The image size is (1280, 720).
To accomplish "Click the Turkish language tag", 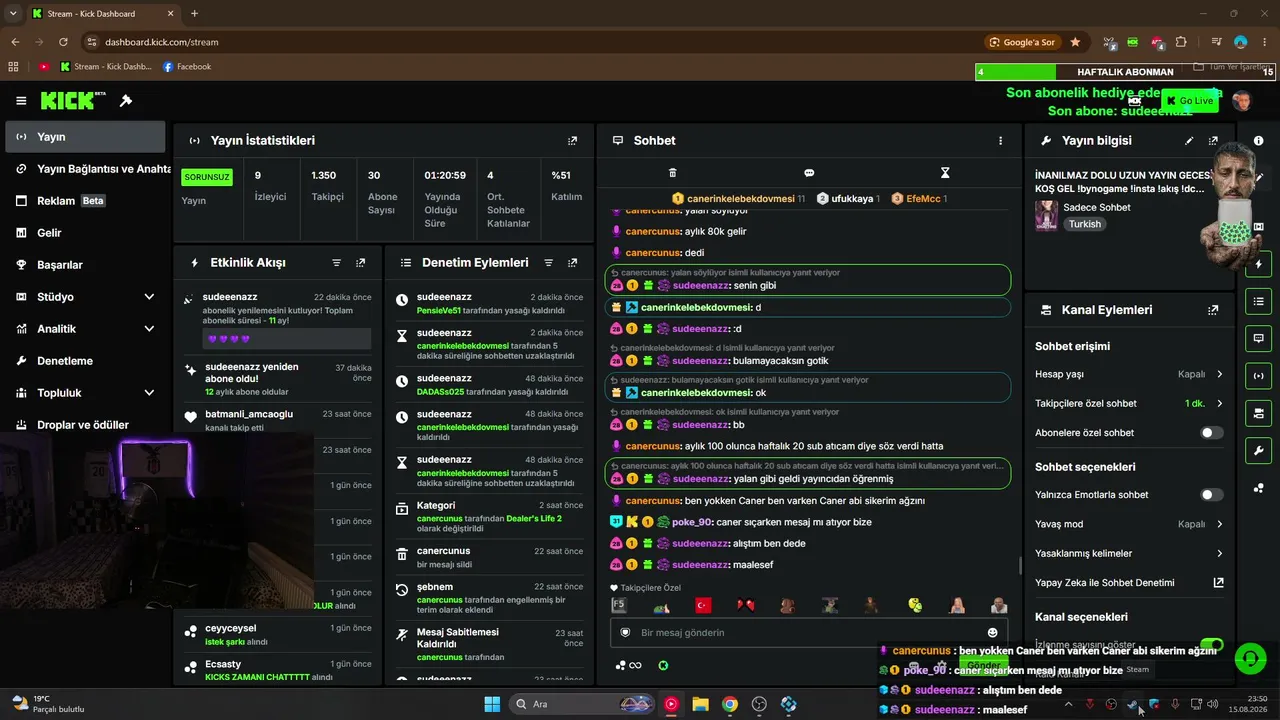I will (x=1084, y=224).
